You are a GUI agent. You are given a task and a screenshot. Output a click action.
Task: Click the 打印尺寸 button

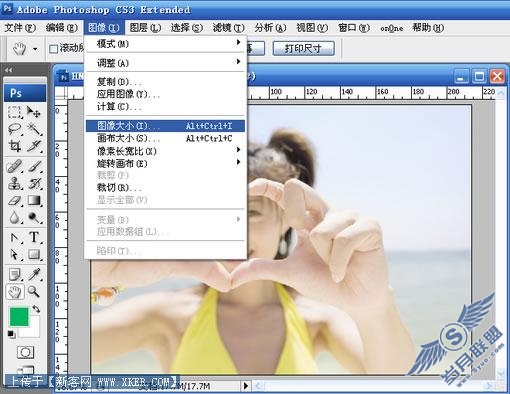point(303,49)
